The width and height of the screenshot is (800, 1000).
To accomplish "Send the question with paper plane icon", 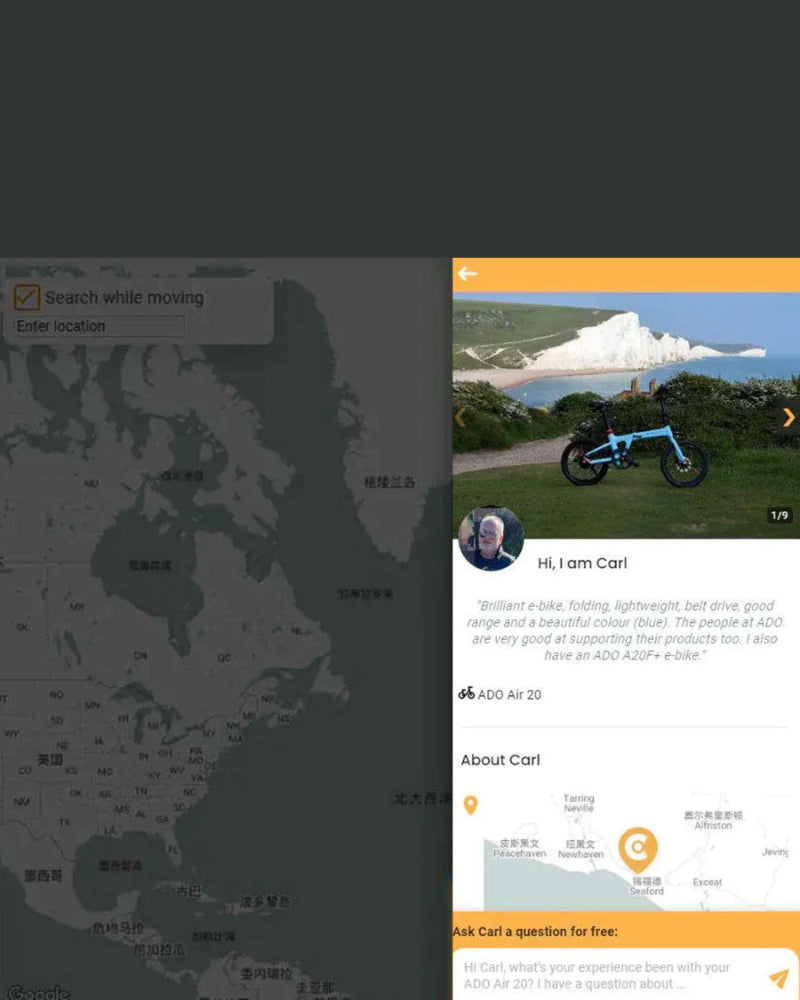I will pyautogui.click(x=778, y=978).
